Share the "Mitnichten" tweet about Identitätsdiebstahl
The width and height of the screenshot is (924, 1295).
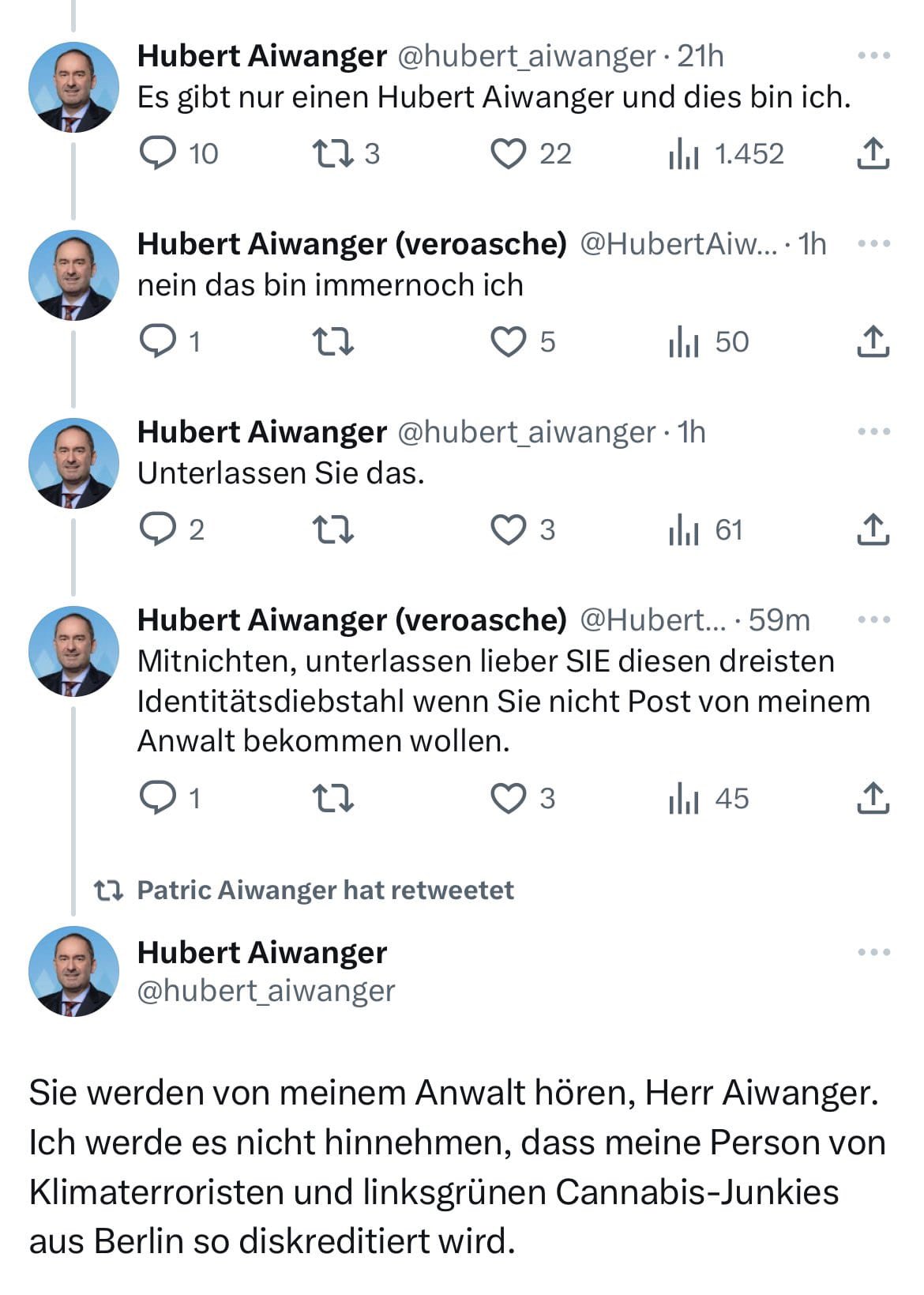click(x=873, y=798)
